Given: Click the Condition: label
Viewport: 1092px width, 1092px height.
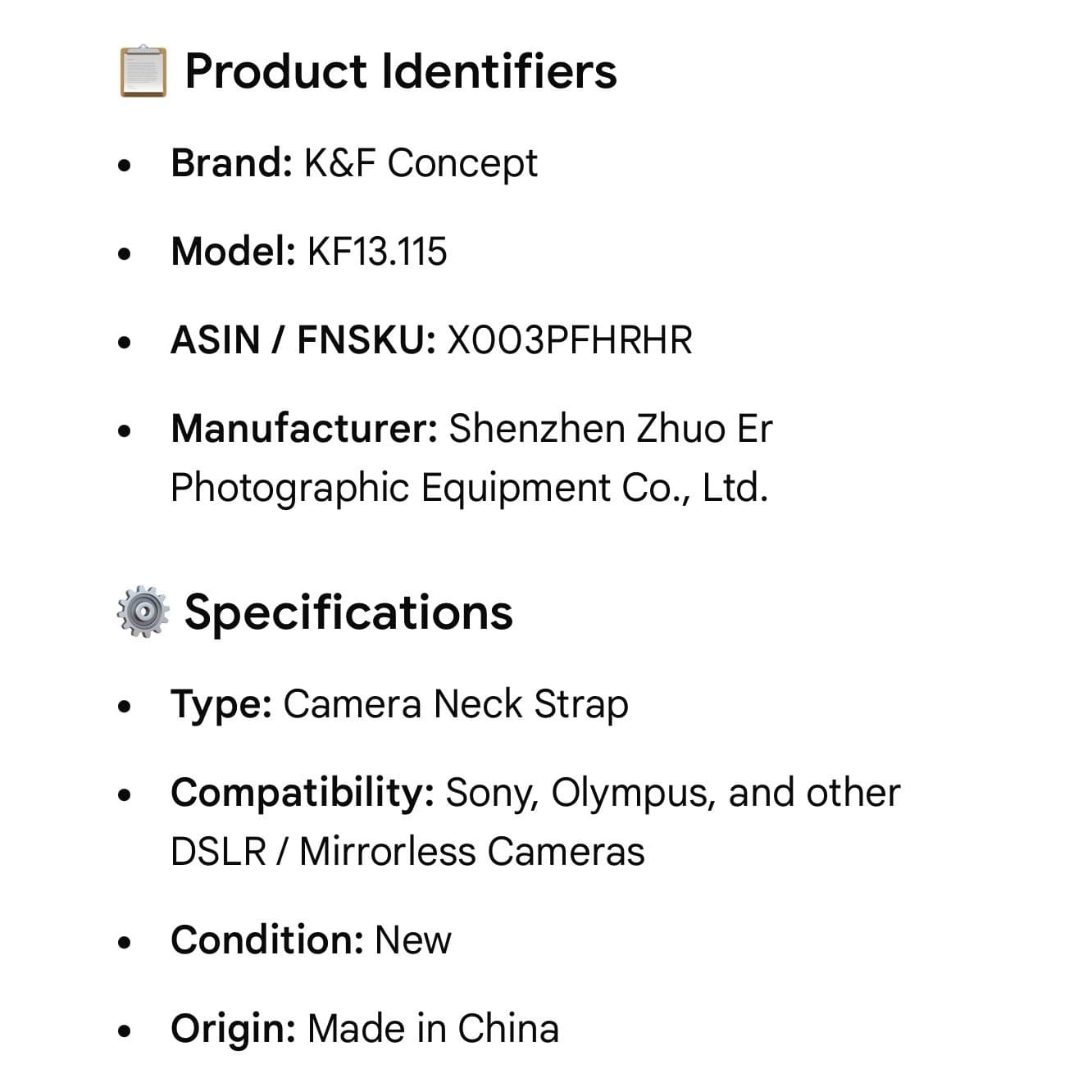Looking at the screenshot, I should [x=267, y=940].
